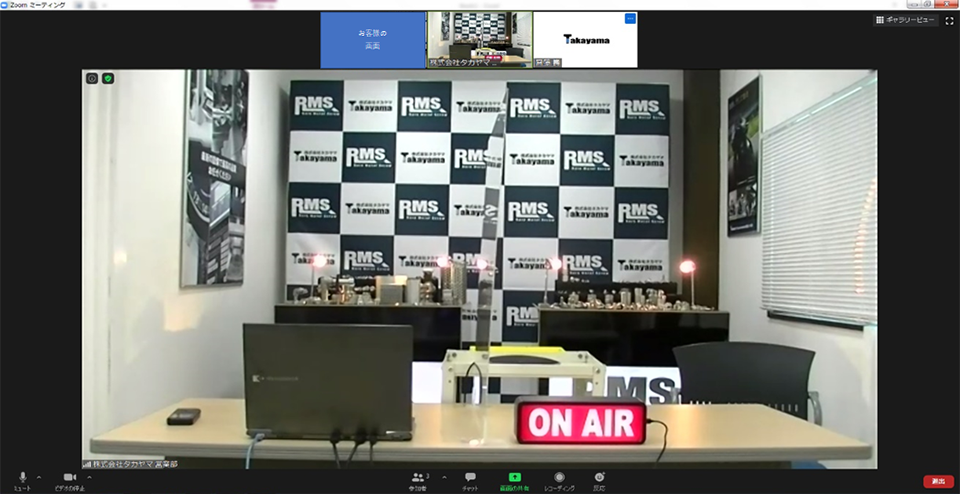Click the Zoom ミーティング title icon
This screenshot has width=960, height=494.
coord(5,5)
